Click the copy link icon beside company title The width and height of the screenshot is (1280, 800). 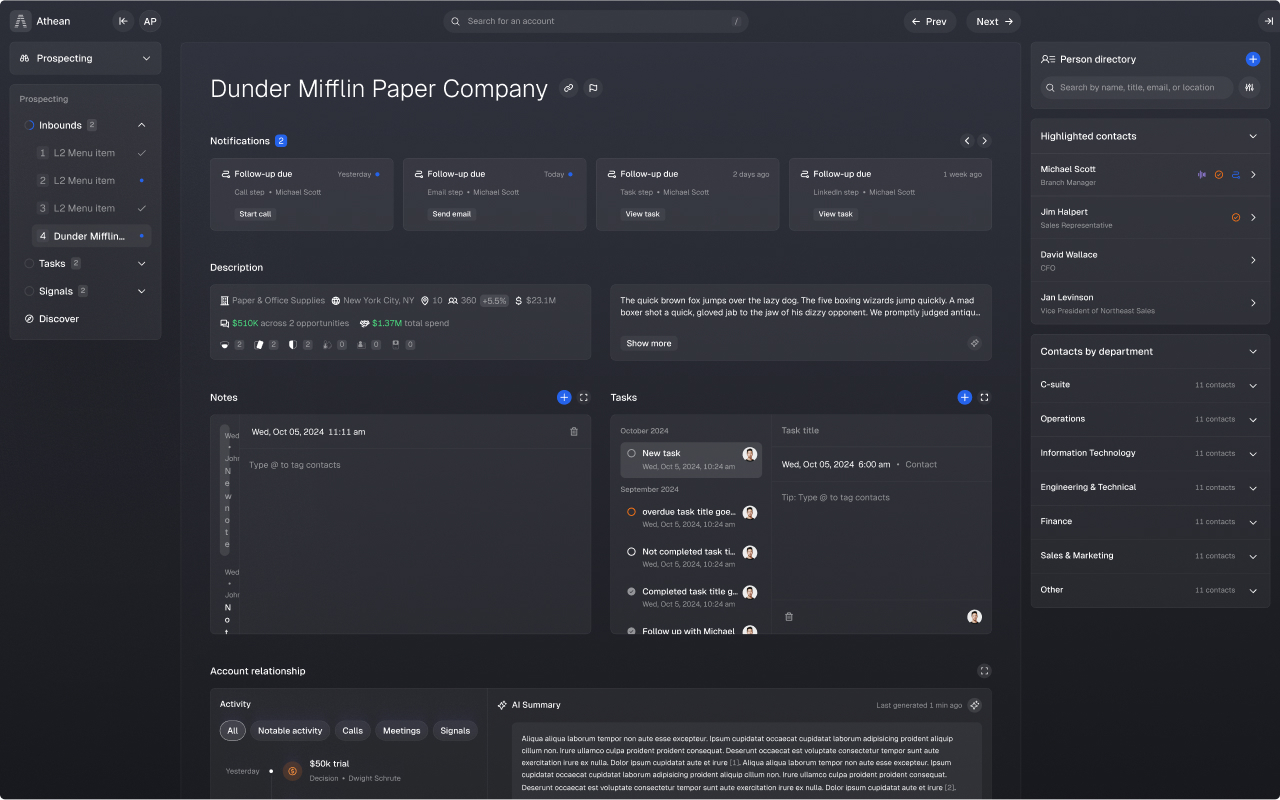point(568,88)
